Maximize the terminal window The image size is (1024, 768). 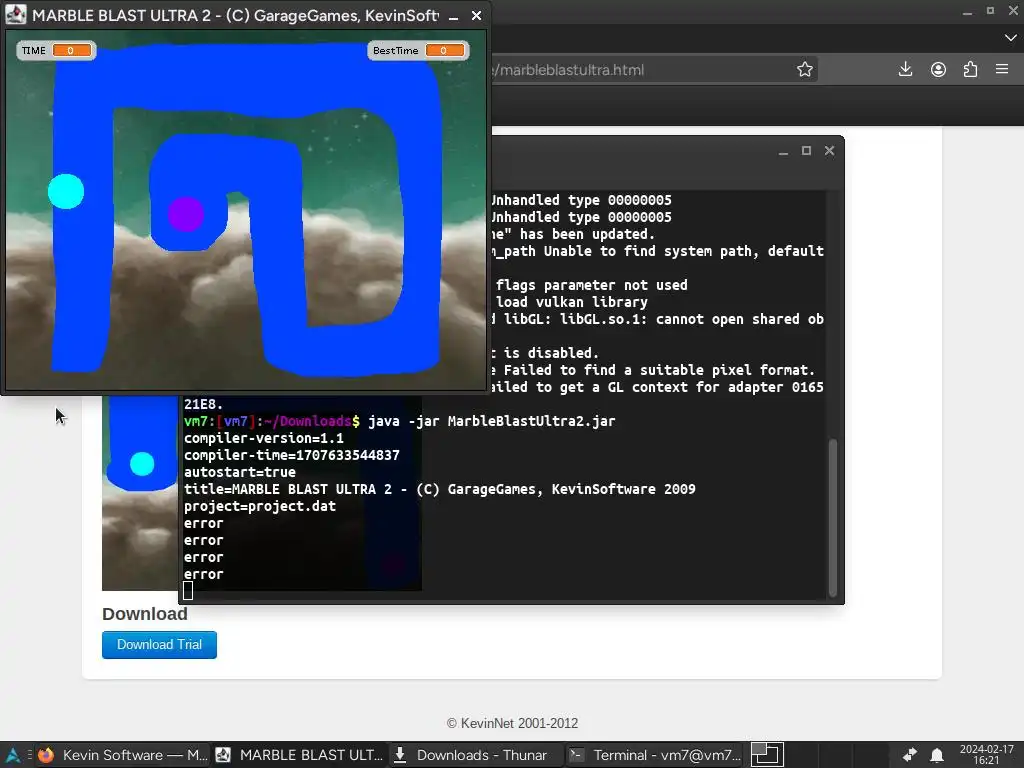(x=807, y=151)
